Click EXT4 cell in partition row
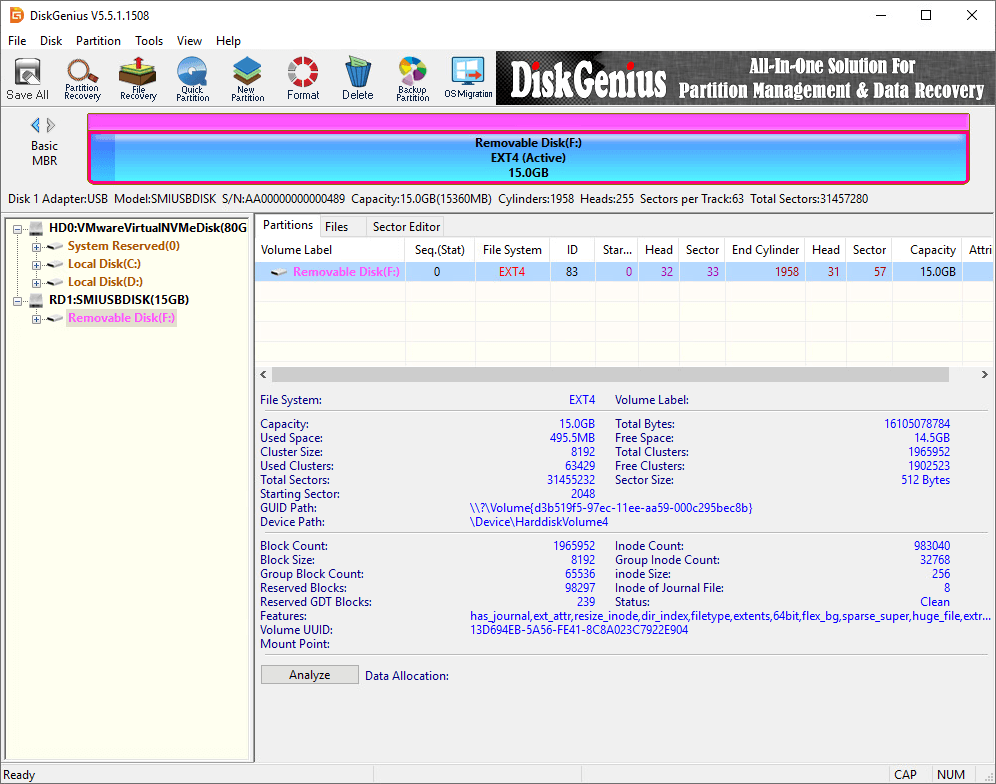The width and height of the screenshot is (996, 784). click(512, 272)
